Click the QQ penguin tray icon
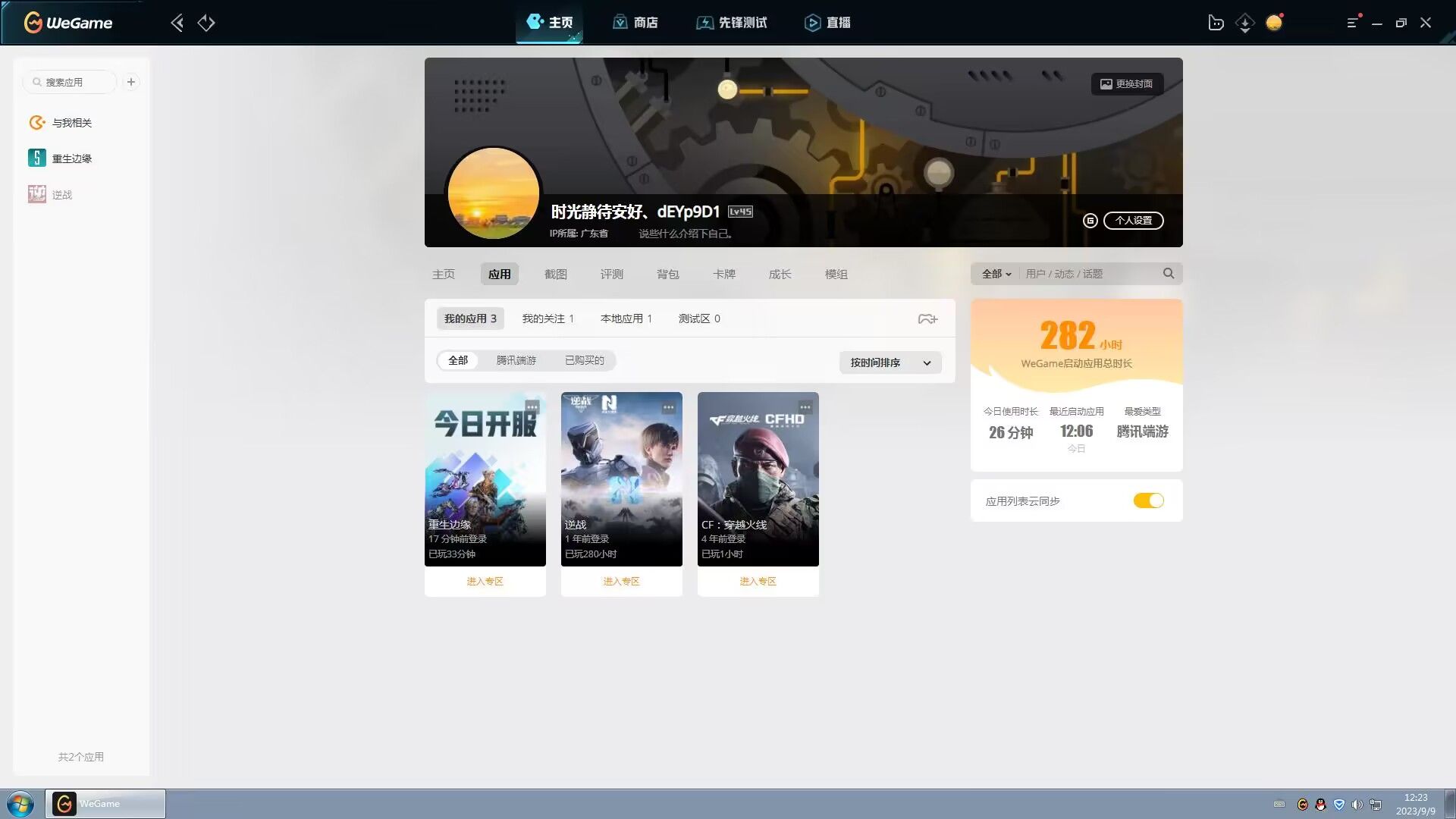The width and height of the screenshot is (1456, 819). pos(1320,805)
